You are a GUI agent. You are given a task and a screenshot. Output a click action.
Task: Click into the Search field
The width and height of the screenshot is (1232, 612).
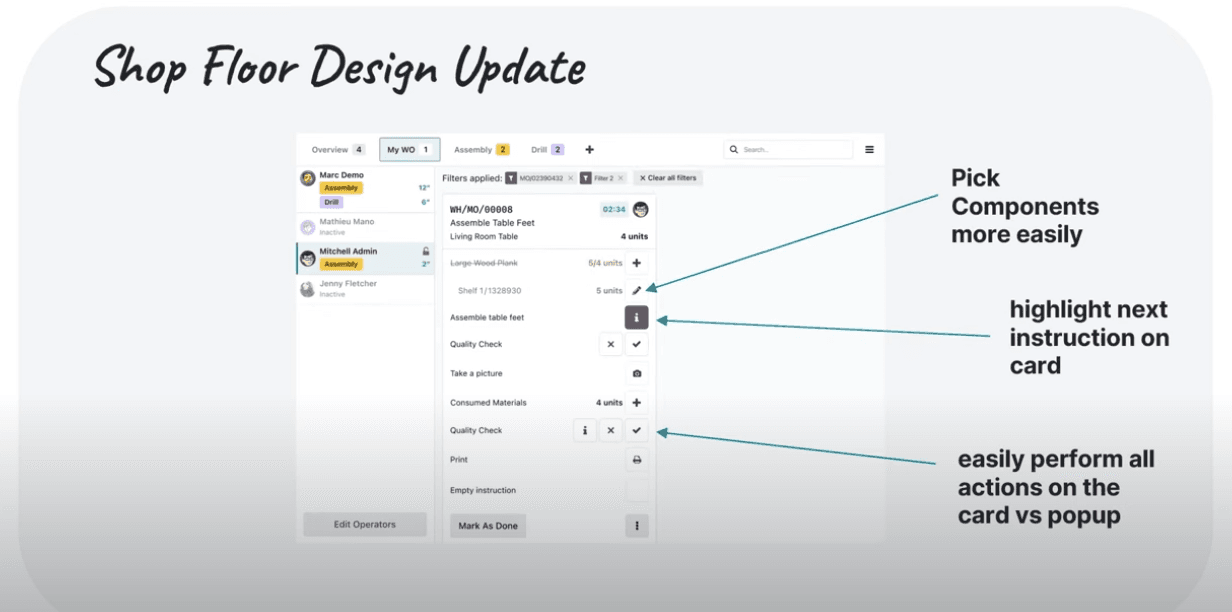pyautogui.click(x=795, y=150)
